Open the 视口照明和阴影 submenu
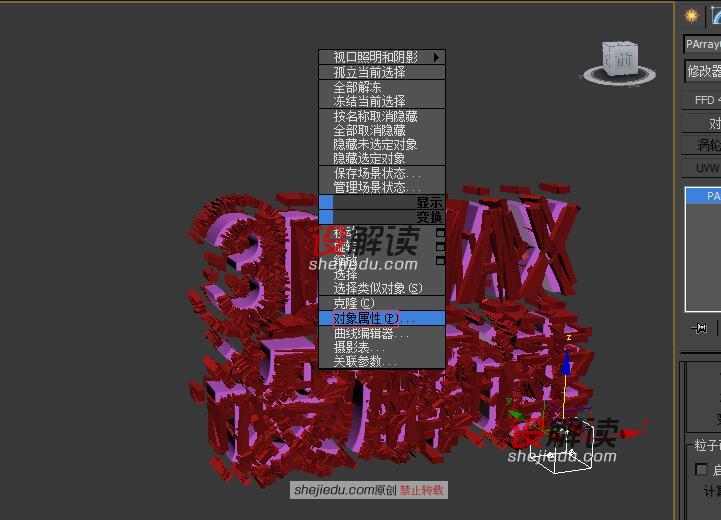721x520 pixels. coord(382,57)
